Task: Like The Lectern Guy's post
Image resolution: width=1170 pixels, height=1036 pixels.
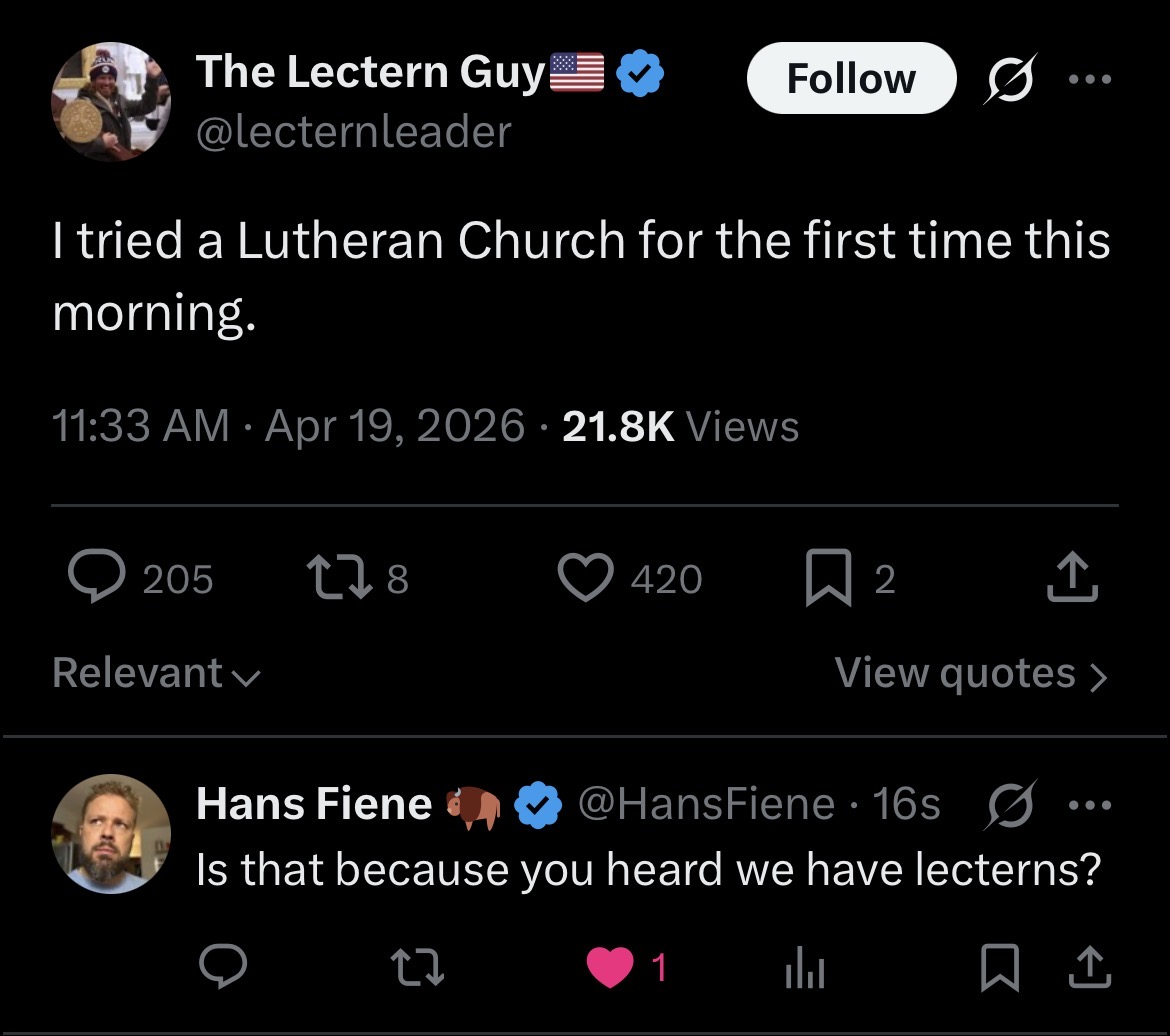Action: click(x=585, y=578)
